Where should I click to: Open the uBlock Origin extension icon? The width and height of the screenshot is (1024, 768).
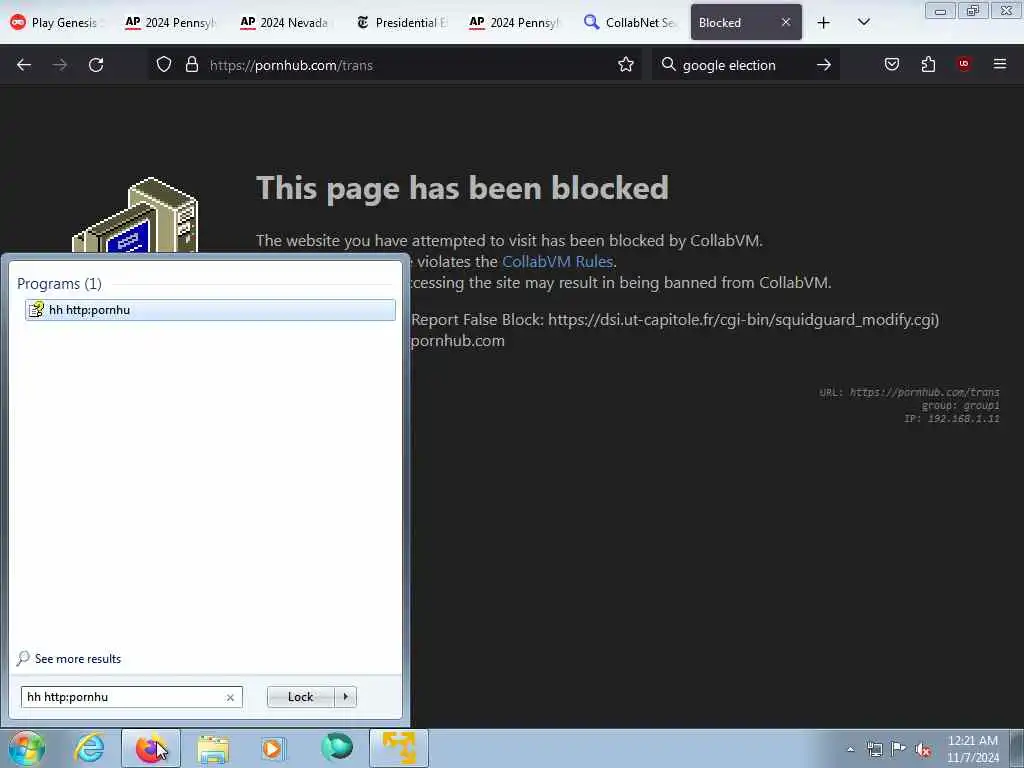(x=964, y=64)
